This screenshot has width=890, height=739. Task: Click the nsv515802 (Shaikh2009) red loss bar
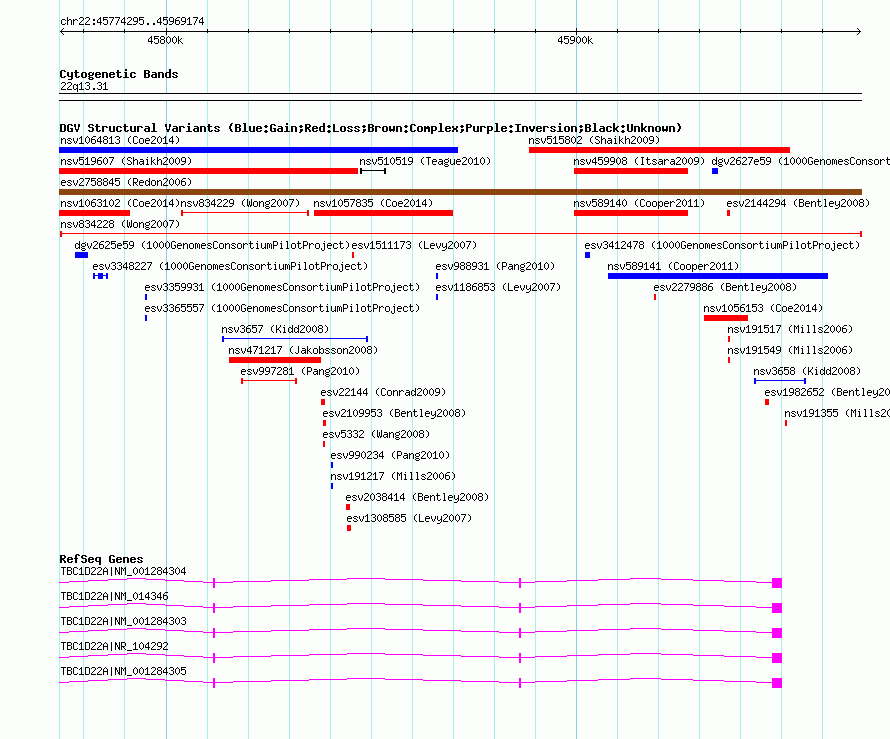pos(659,150)
